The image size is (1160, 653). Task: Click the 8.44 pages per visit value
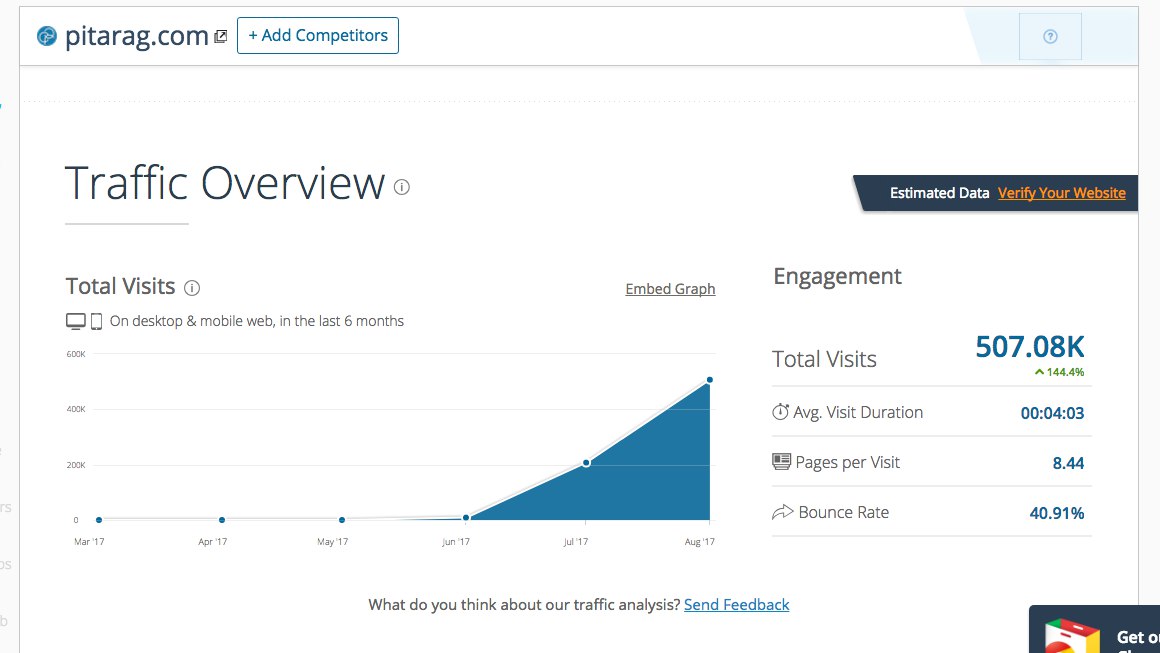tap(1068, 463)
